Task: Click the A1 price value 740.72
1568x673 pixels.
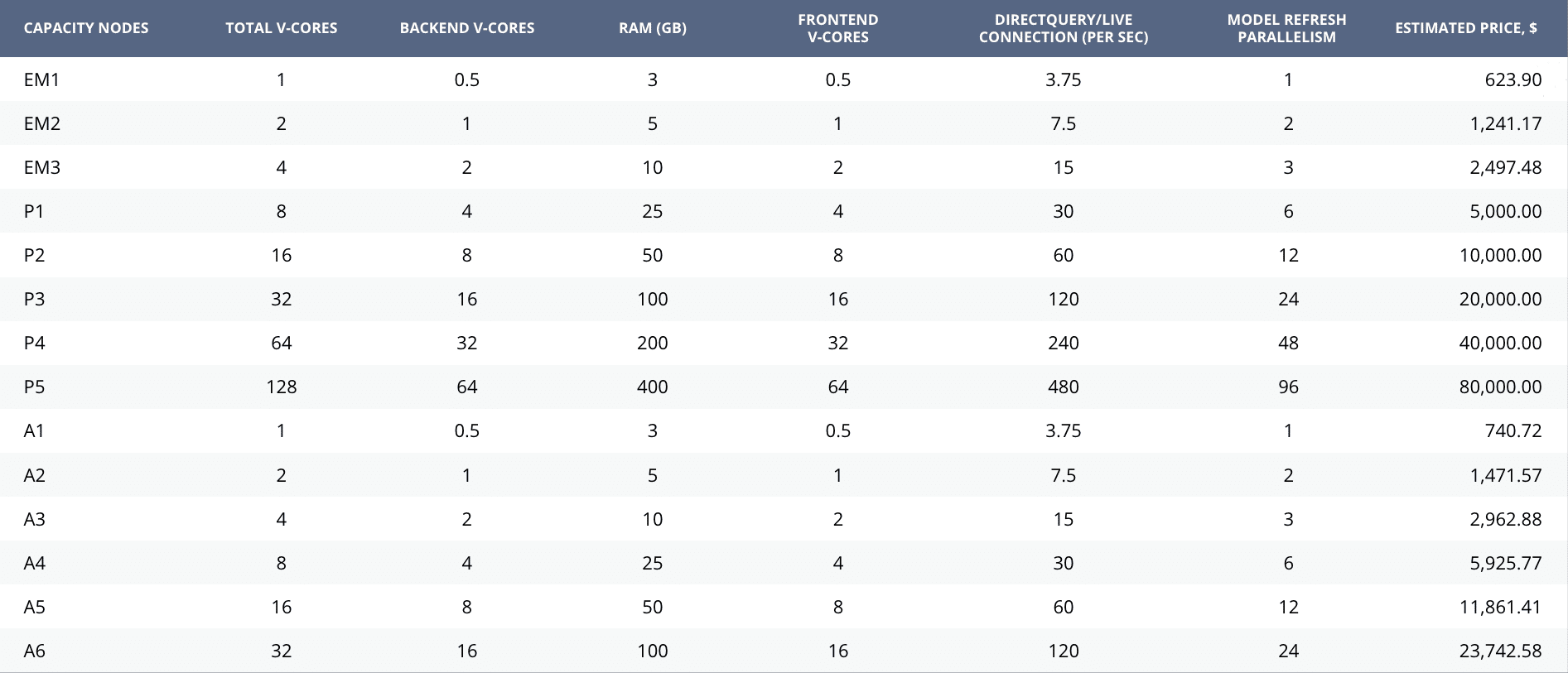Action: click(x=1513, y=430)
